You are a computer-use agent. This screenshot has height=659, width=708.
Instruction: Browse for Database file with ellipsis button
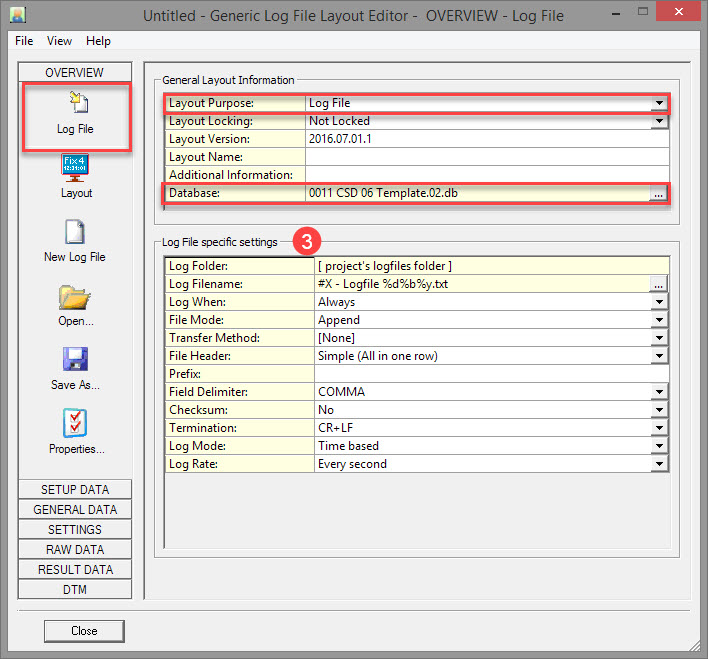pos(658,194)
